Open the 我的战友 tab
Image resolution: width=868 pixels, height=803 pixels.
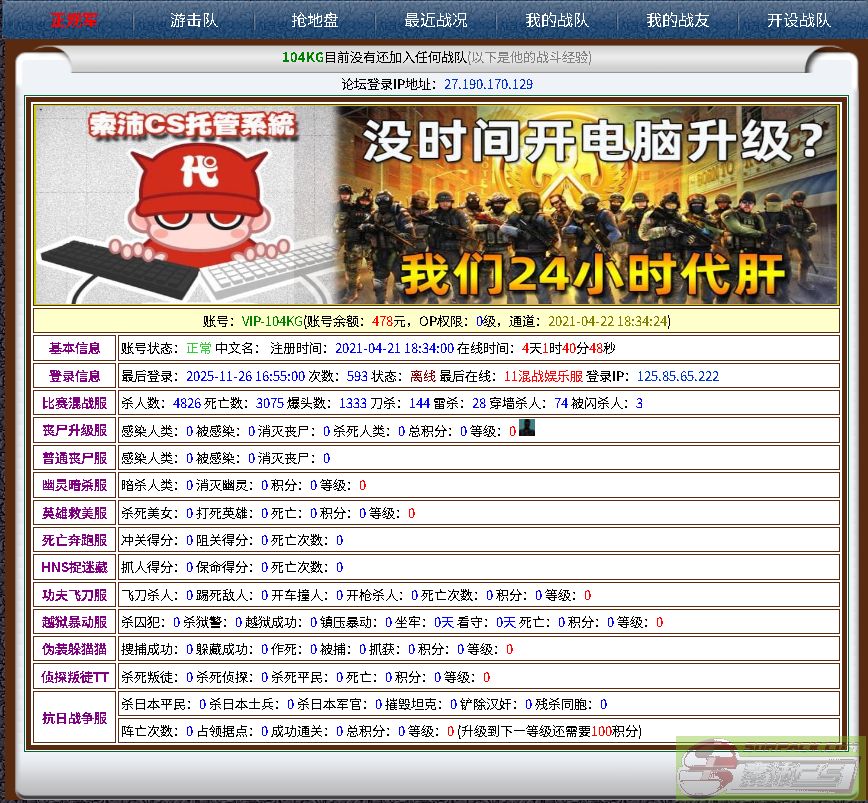(x=677, y=20)
